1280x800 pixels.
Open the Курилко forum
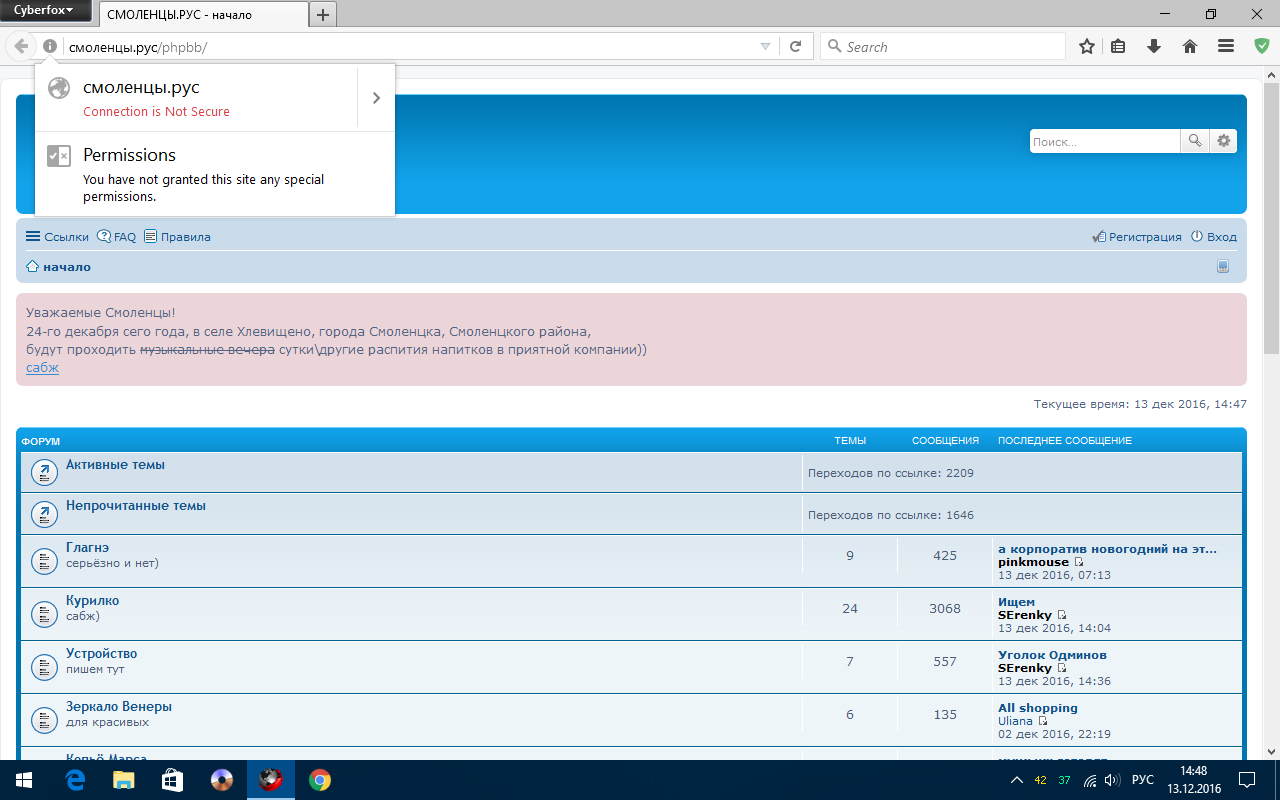92,600
